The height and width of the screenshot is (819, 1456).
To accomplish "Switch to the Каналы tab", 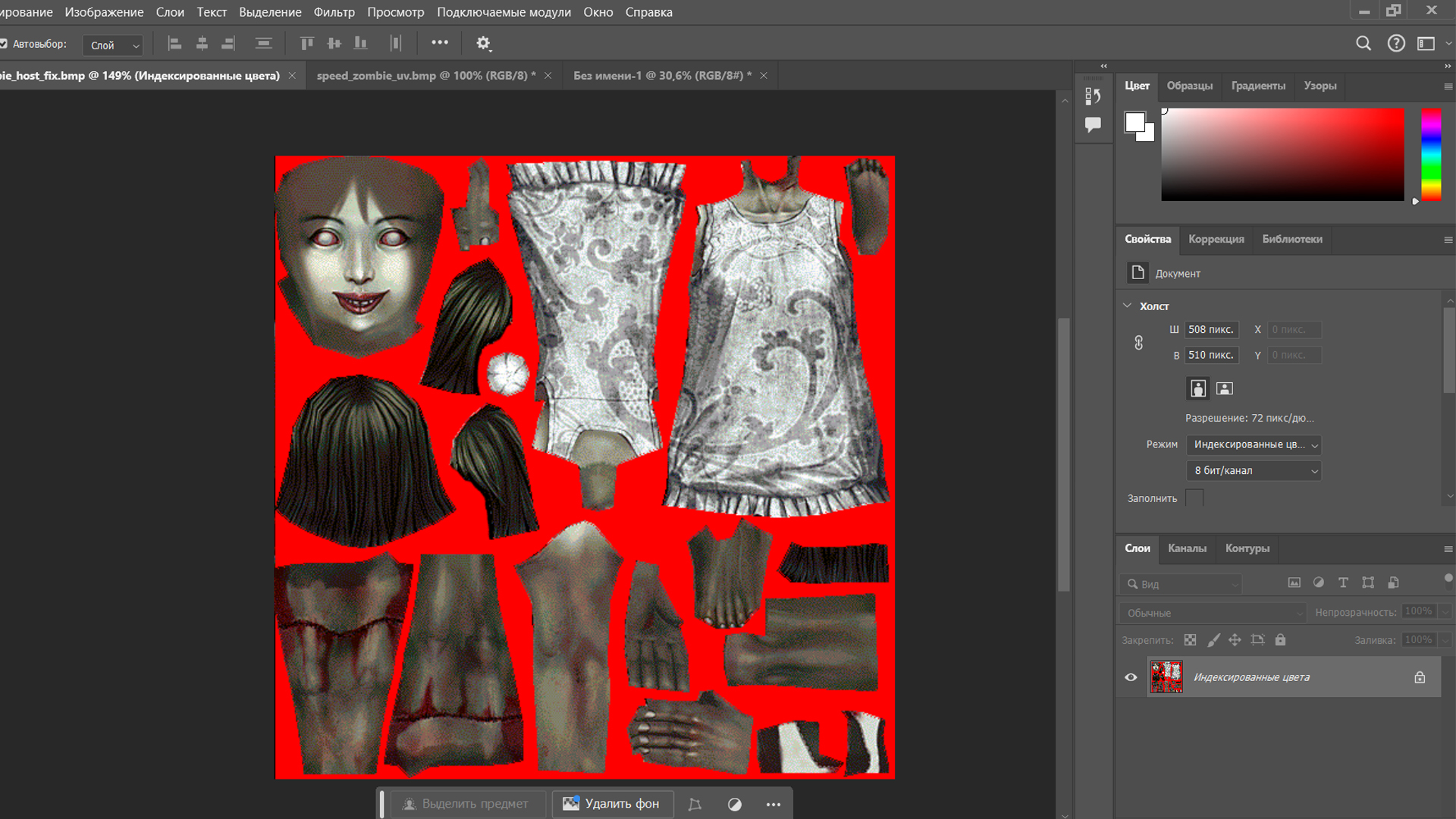I will point(1187,548).
